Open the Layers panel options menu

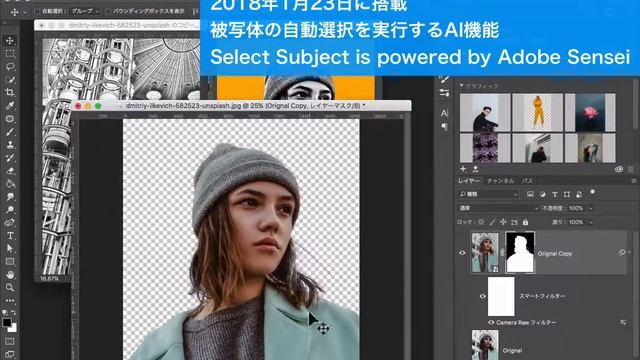[634, 180]
